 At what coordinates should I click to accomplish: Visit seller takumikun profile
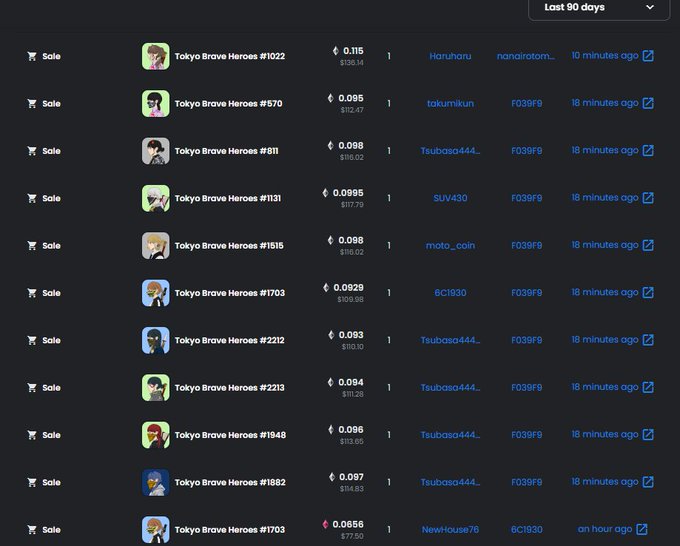(450, 103)
